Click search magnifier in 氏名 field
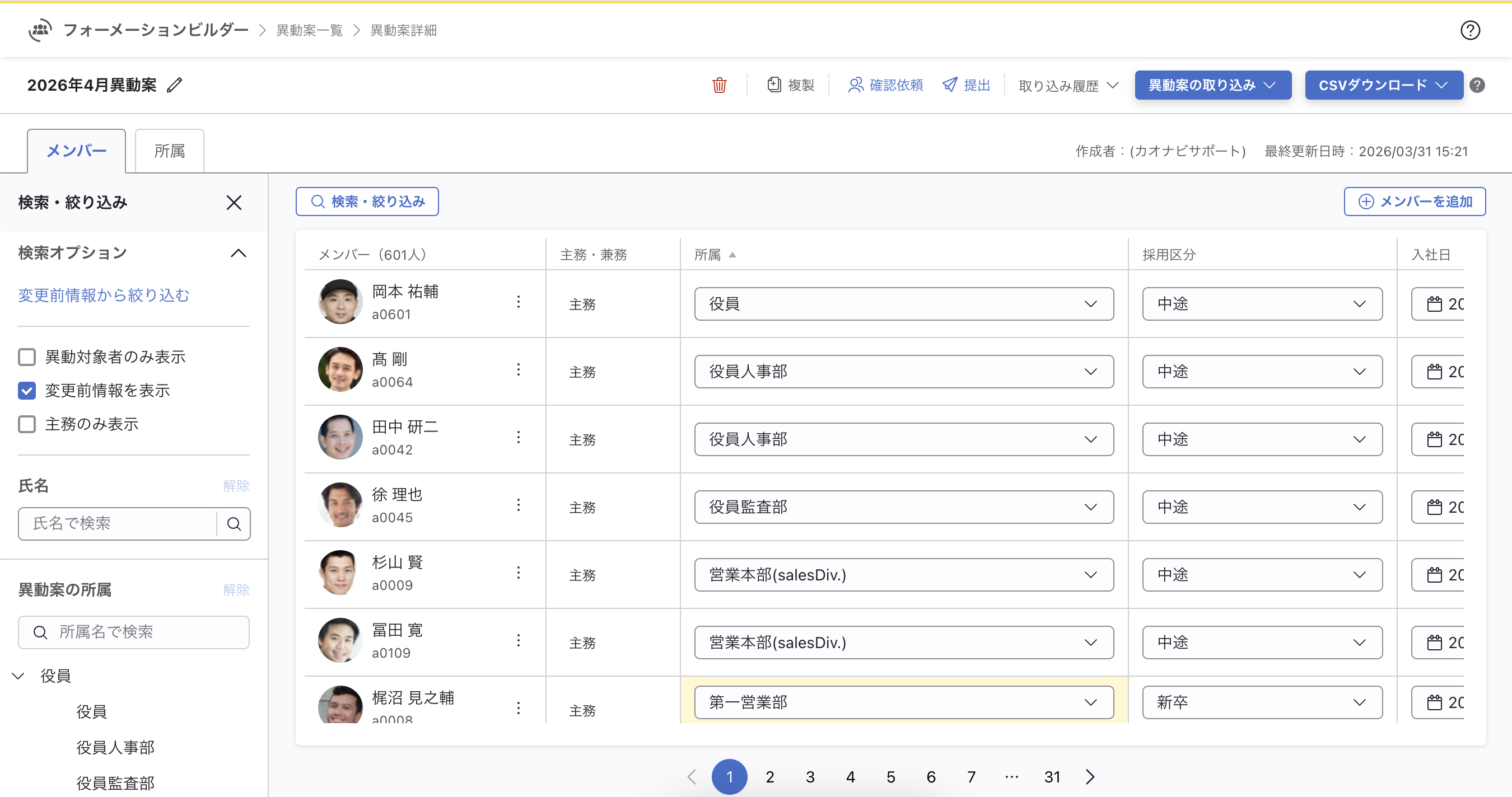Image resolution: width=1512 pixels, height=797 pixels. point(234,524)
